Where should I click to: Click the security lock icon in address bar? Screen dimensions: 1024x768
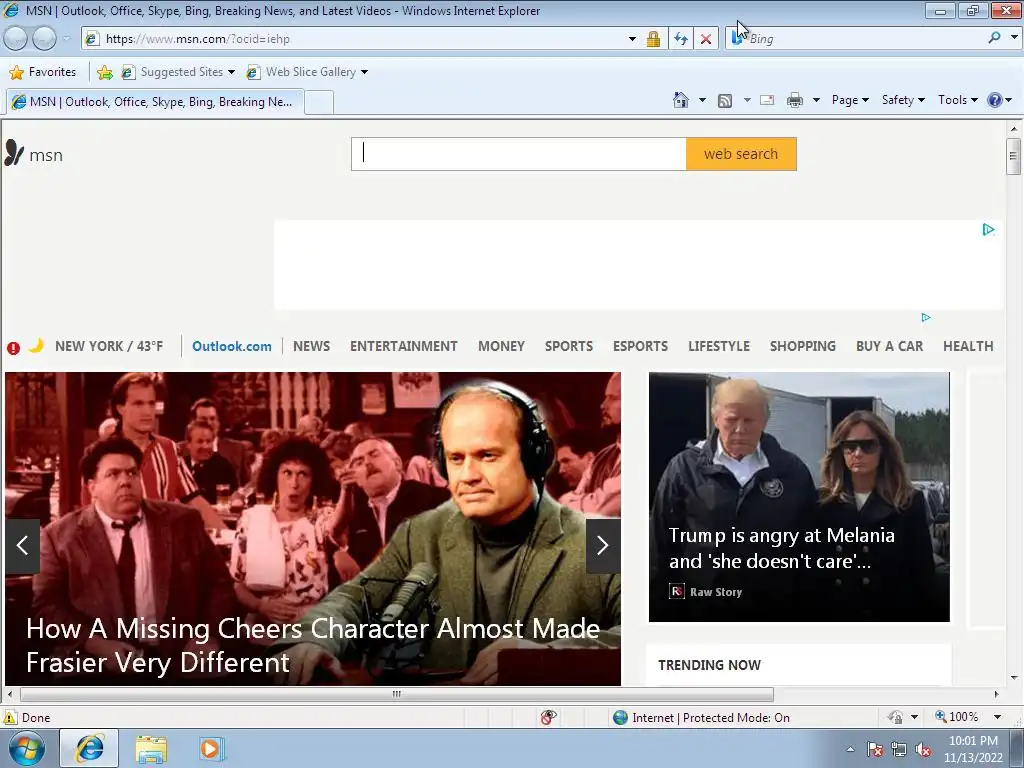pyautogui.click(x=653, y=39)
